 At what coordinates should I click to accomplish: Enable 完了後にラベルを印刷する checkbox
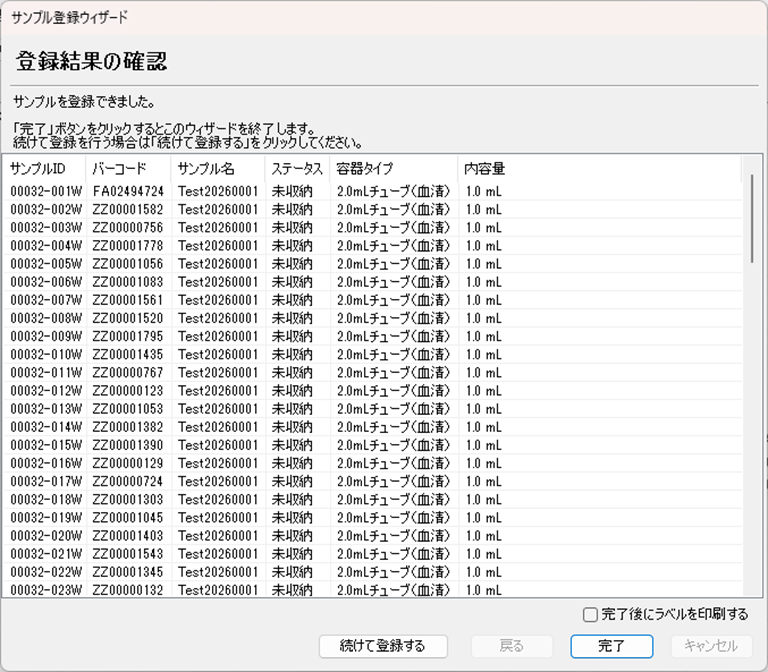pyautogui.click(x=591, y=615)
